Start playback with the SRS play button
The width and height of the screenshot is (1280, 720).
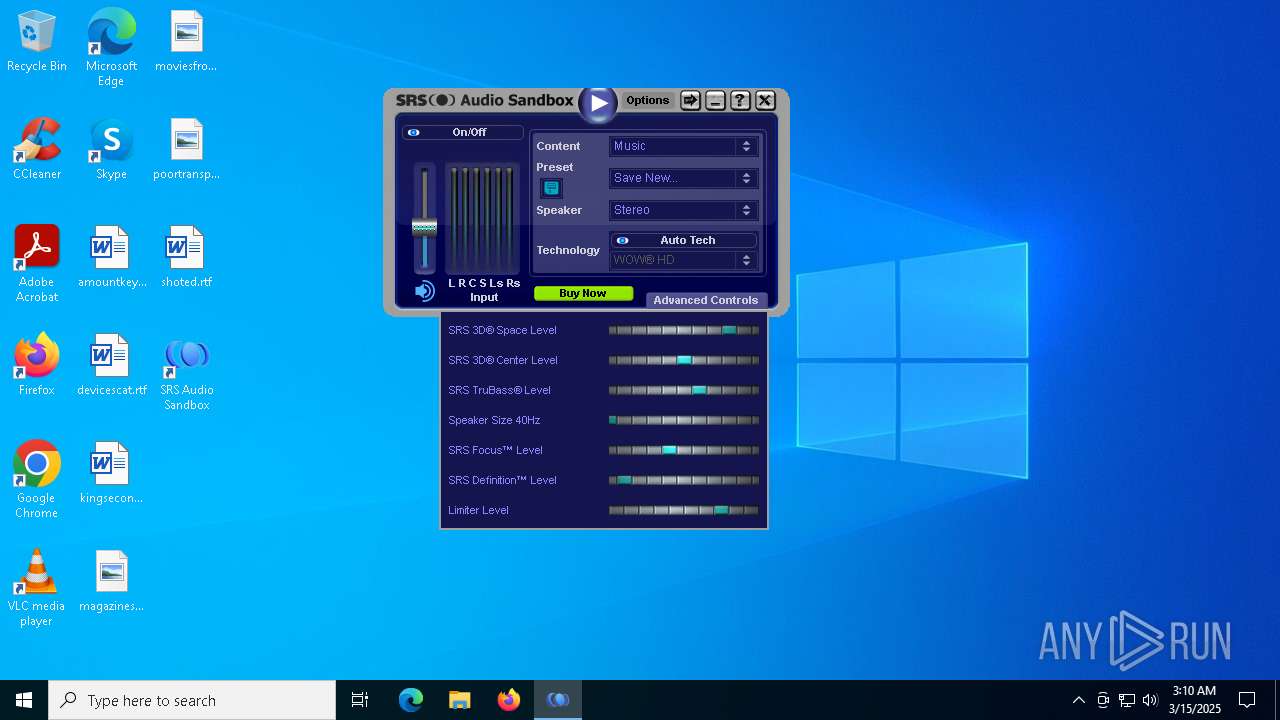(598, 103)
